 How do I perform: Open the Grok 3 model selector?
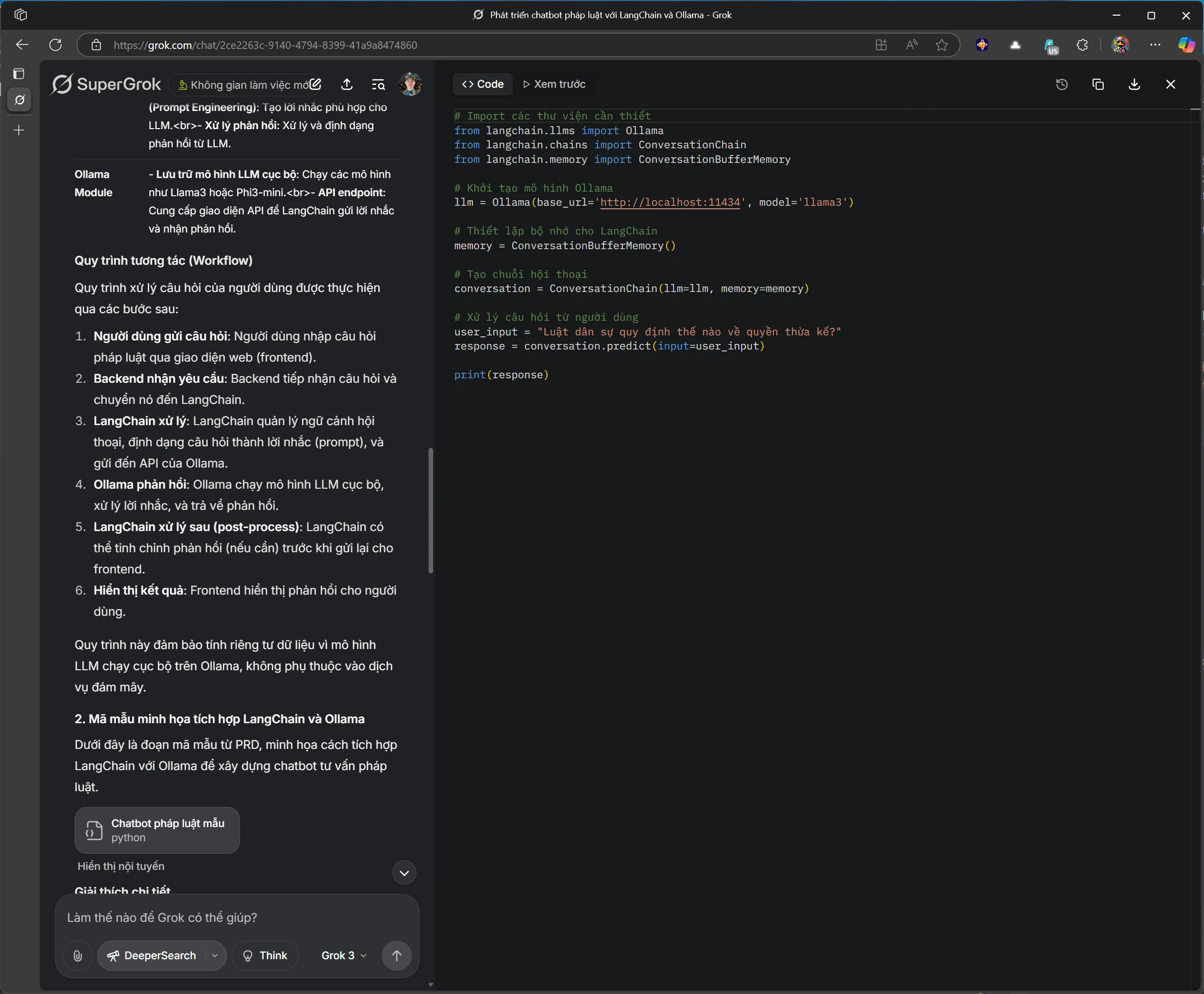[x=343, y=955]
